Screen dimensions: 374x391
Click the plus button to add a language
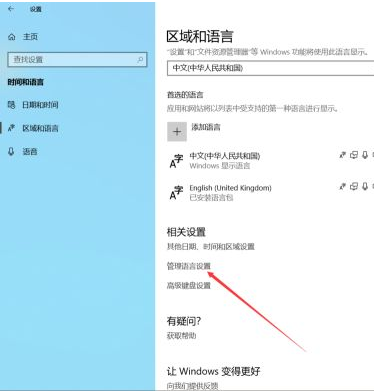pyautogui.click(x=177, y=132)
